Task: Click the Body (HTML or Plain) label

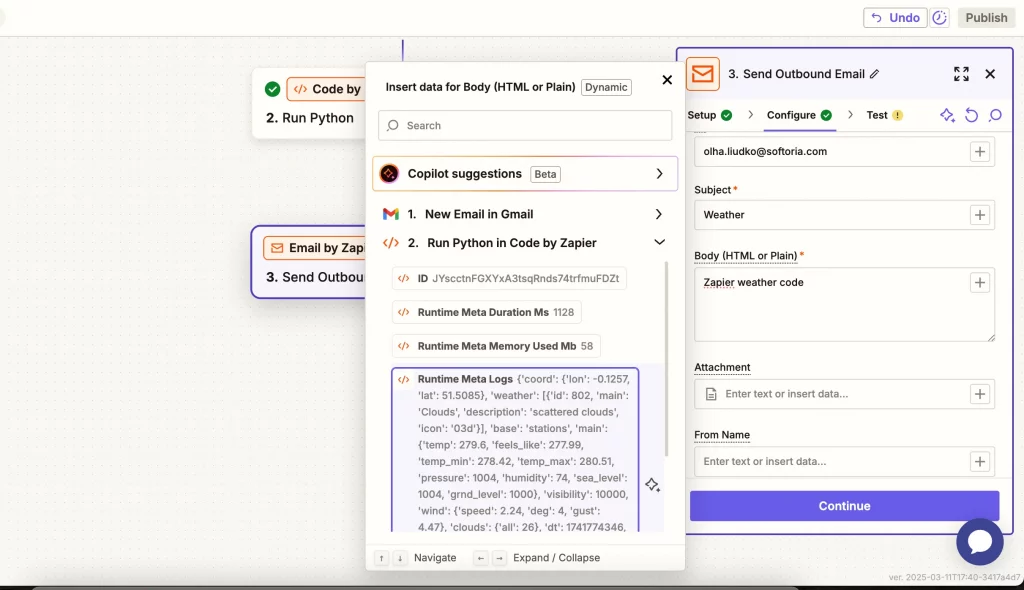Action: point(745,255)
